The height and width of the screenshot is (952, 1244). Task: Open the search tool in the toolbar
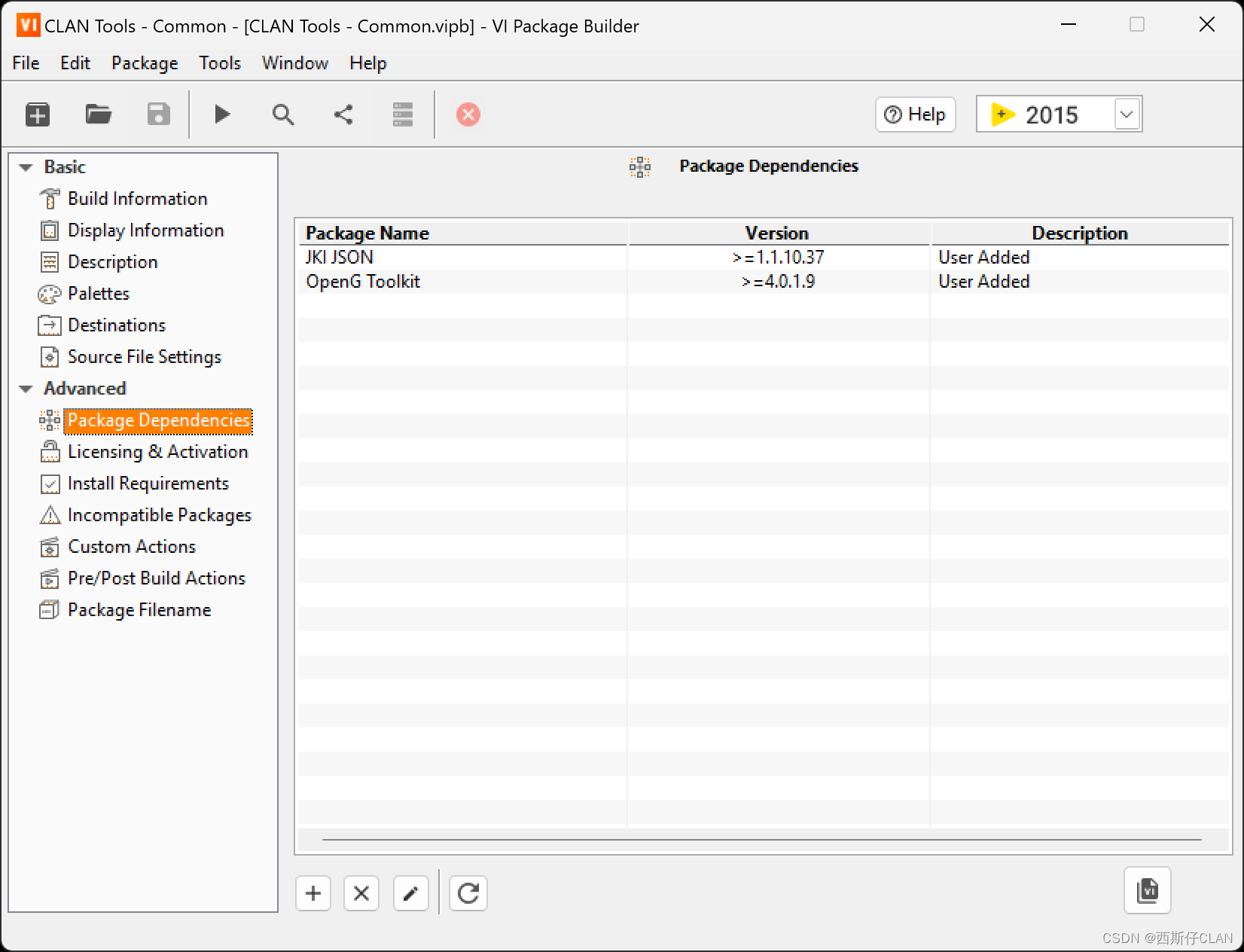[x=282, y=114]
